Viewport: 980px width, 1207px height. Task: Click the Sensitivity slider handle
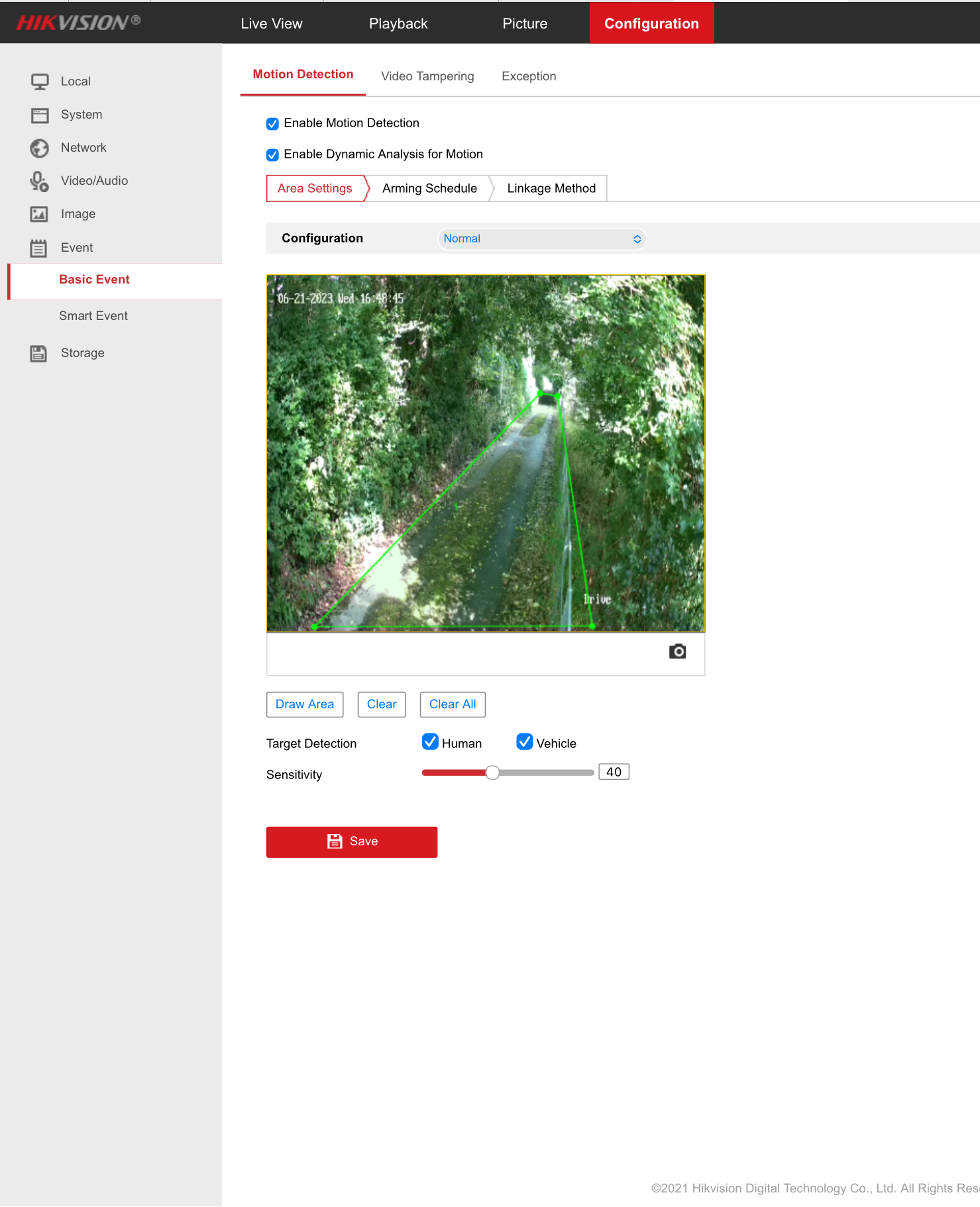click(492, 773)
